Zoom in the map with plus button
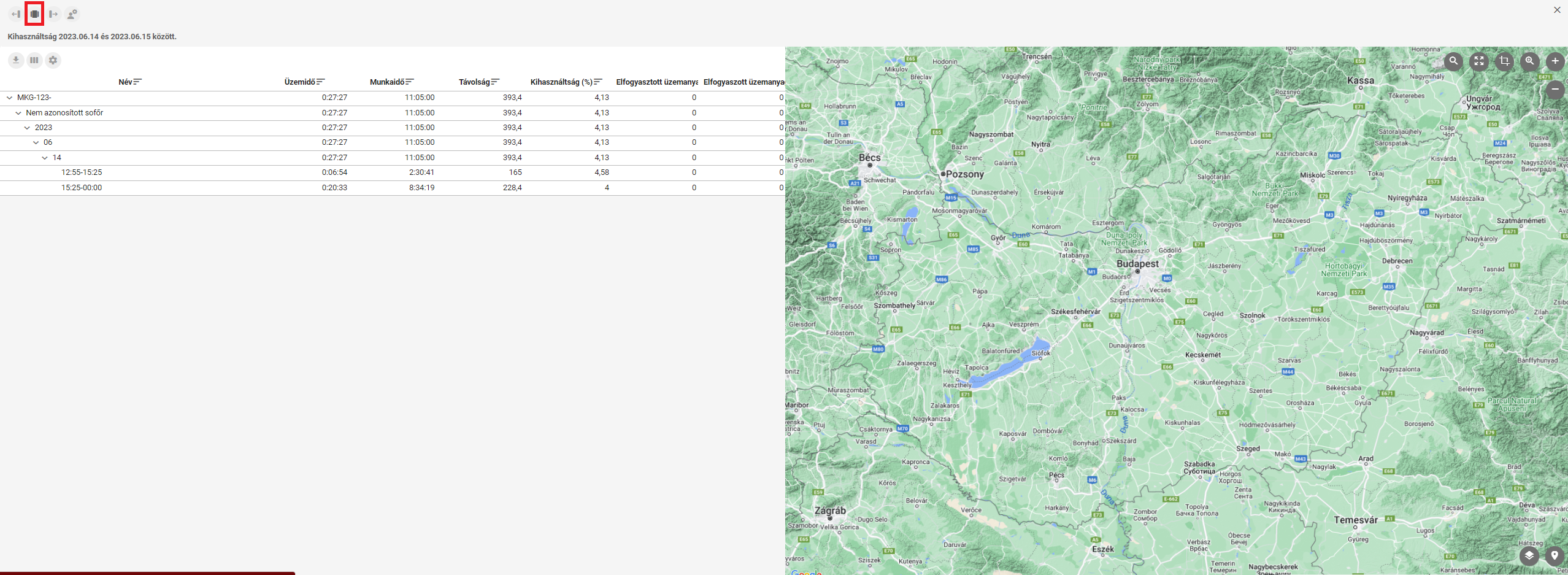Screen dimensions: 1568x575 (x=1555, y=61)
